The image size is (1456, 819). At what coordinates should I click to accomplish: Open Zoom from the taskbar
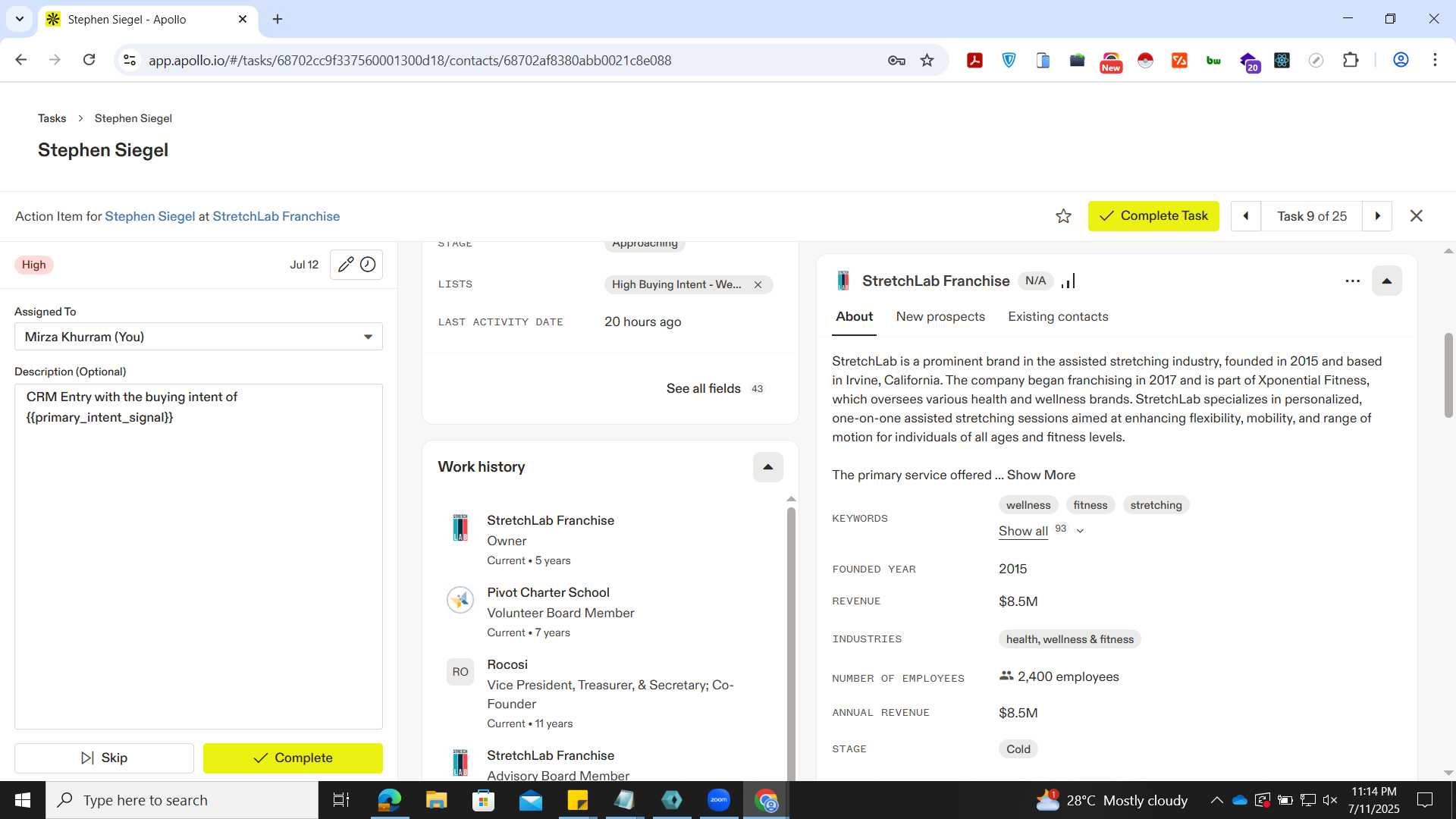tap(718, 800)
